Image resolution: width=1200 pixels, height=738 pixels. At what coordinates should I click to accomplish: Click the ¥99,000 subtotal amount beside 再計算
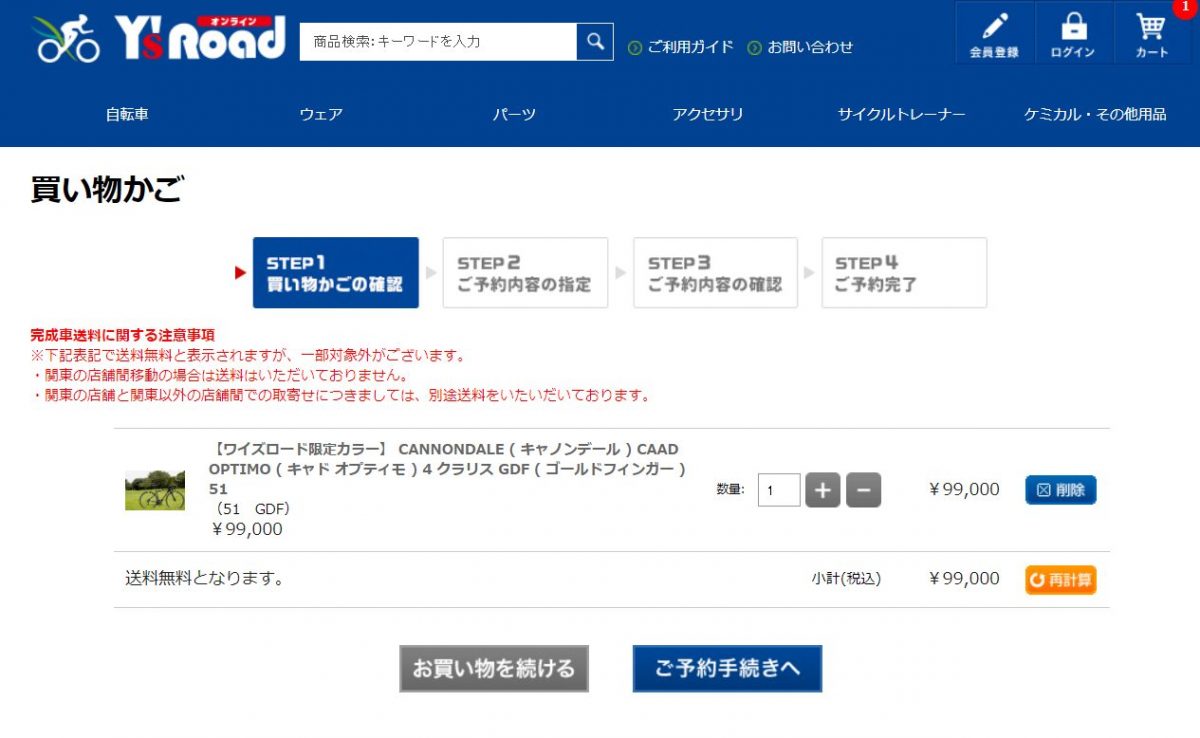point(964,579)
